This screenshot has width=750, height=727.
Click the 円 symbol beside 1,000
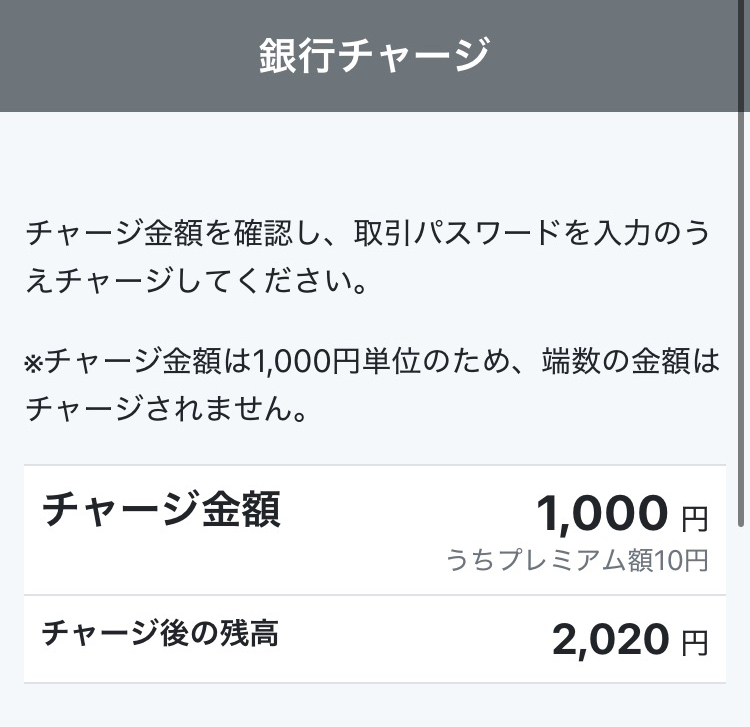tap(694, 519)
